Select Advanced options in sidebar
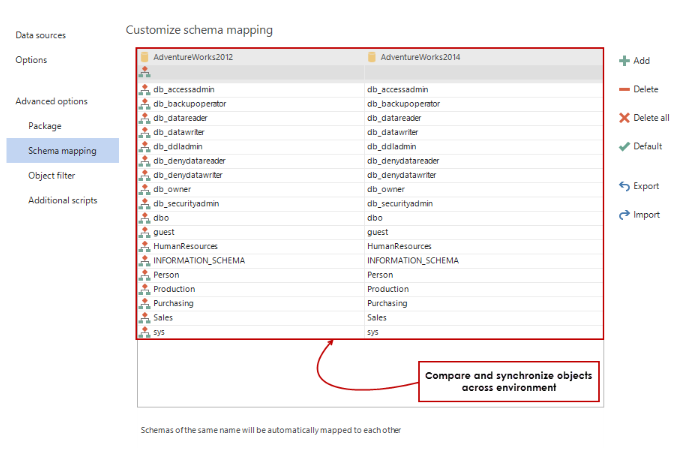Image resolution: width=686 pixels, height=452 pixels. point(52,102)
